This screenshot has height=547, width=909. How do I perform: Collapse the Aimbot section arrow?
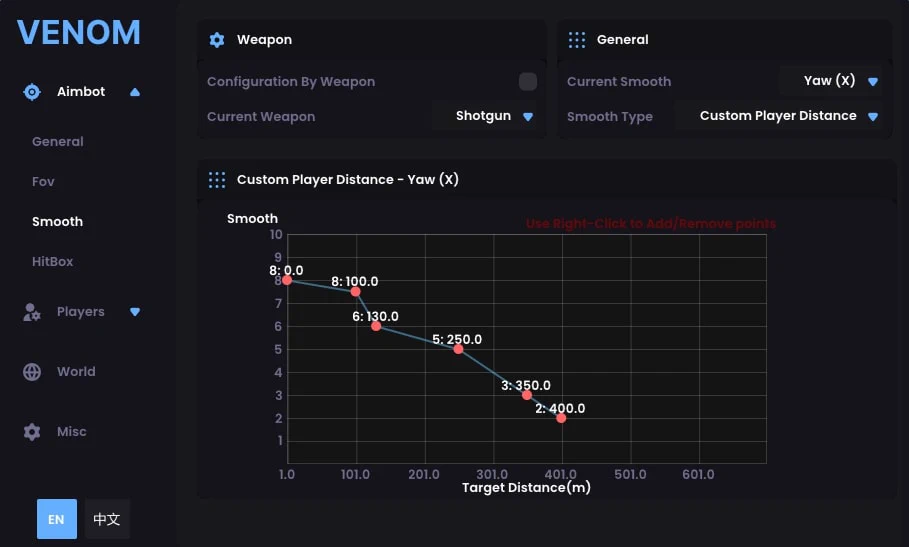[x=135, y=92]
